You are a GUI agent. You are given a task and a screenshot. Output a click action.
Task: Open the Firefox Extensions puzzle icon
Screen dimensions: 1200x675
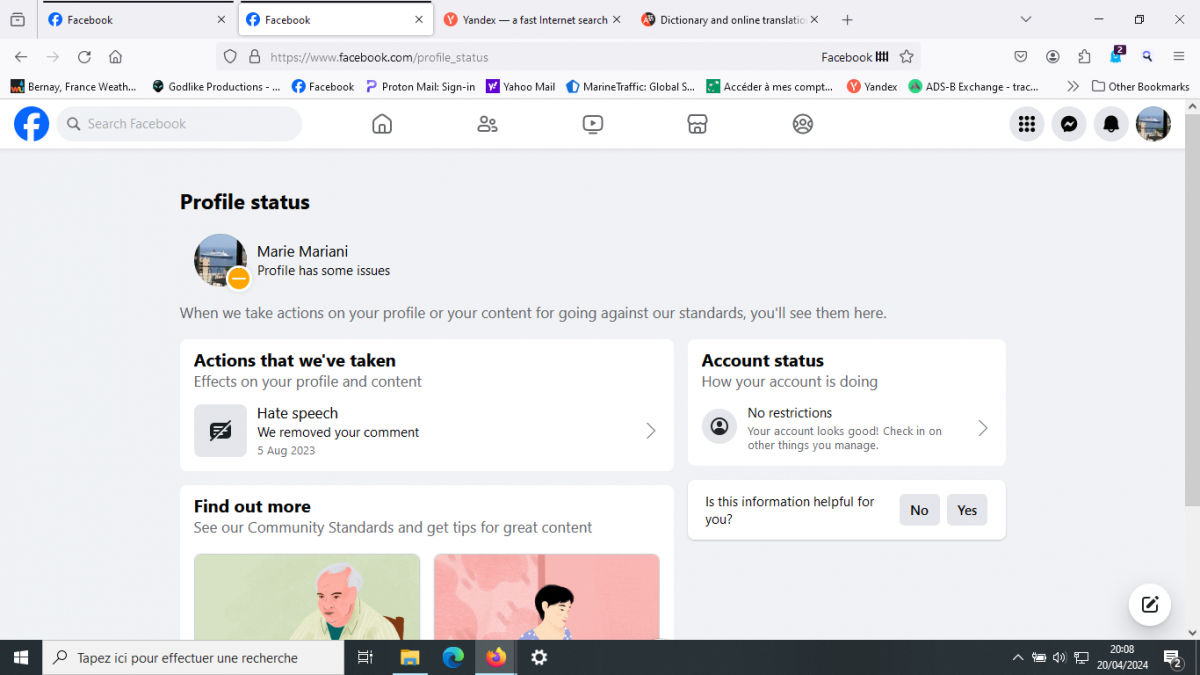click(x=1084, y=57)
